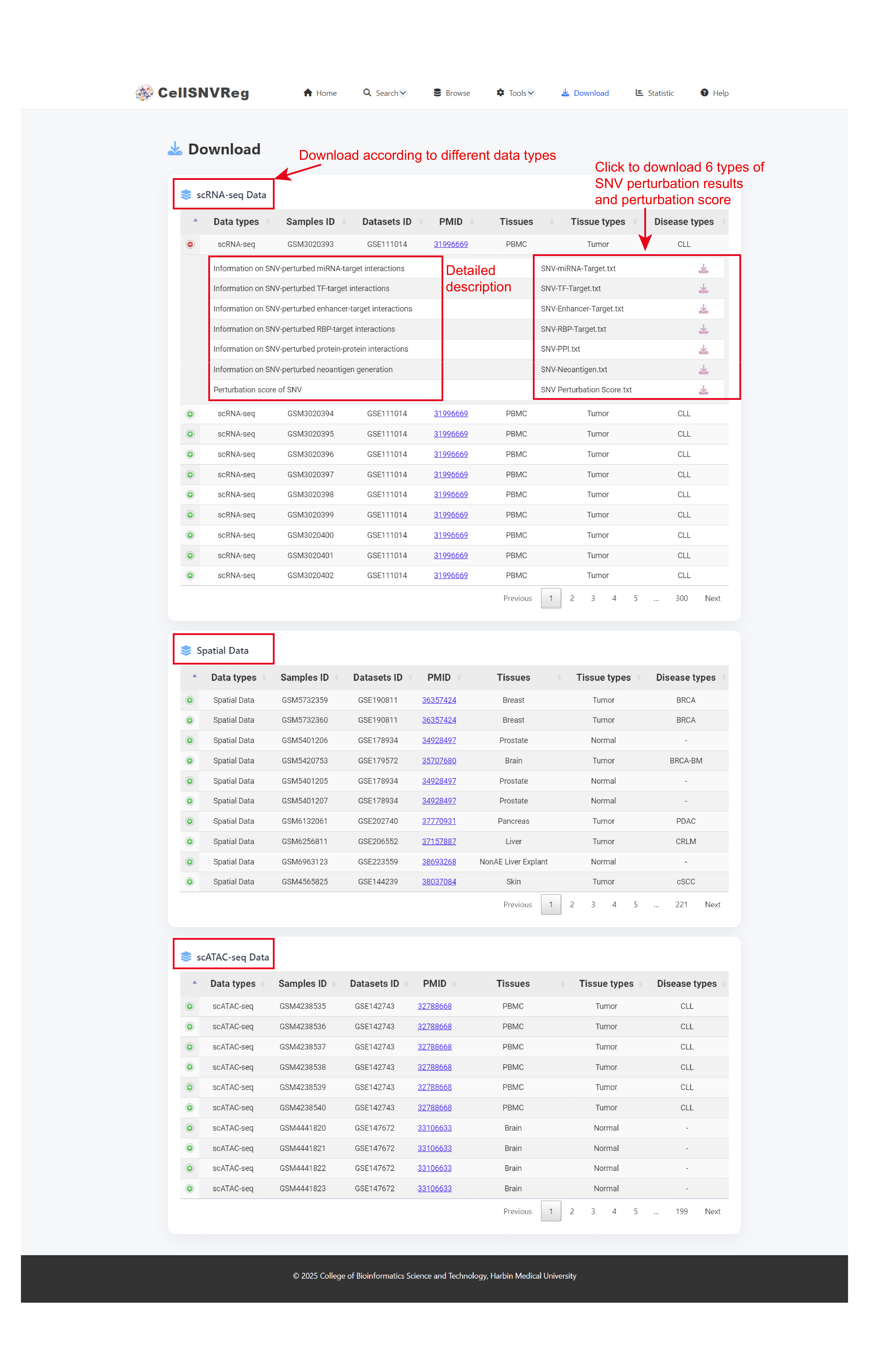The image size is (869, 1372).
Task: Sort scRNA-seq table by Disease types
Action: (684, 222)
